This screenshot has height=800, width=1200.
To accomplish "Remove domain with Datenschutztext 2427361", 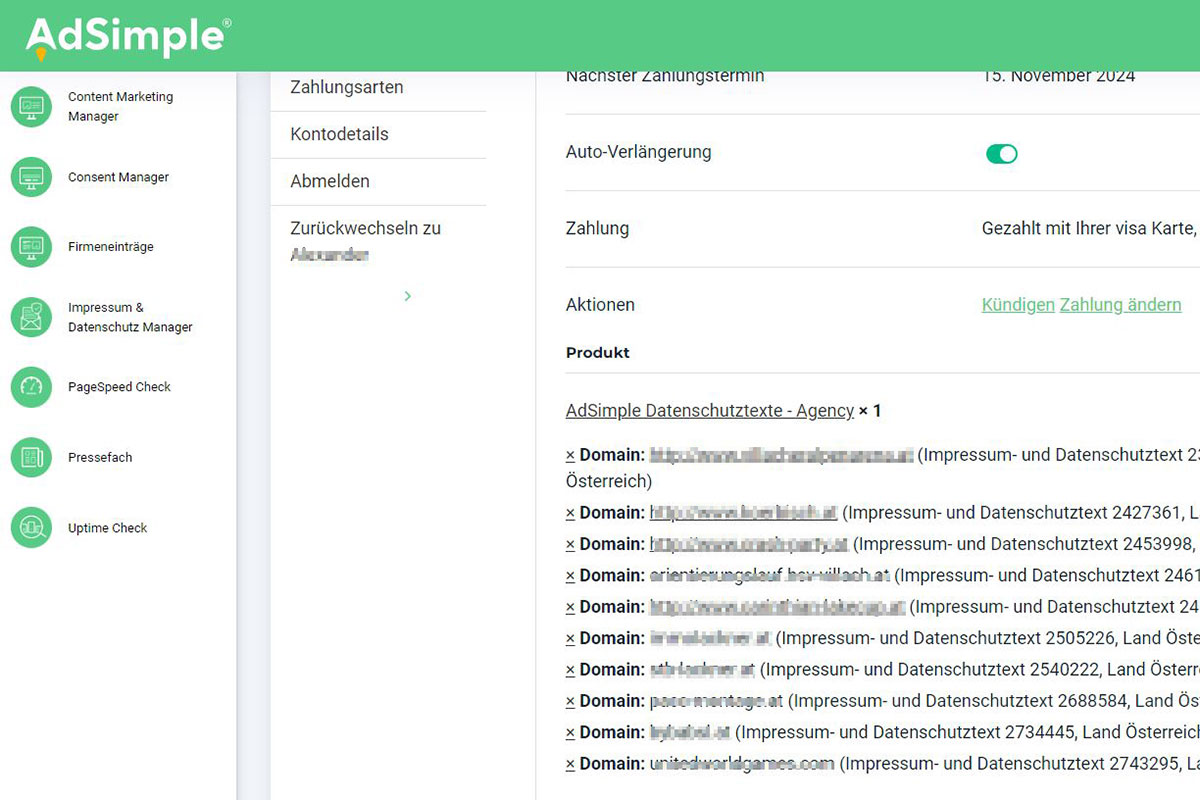I will [x=570, y=513].
